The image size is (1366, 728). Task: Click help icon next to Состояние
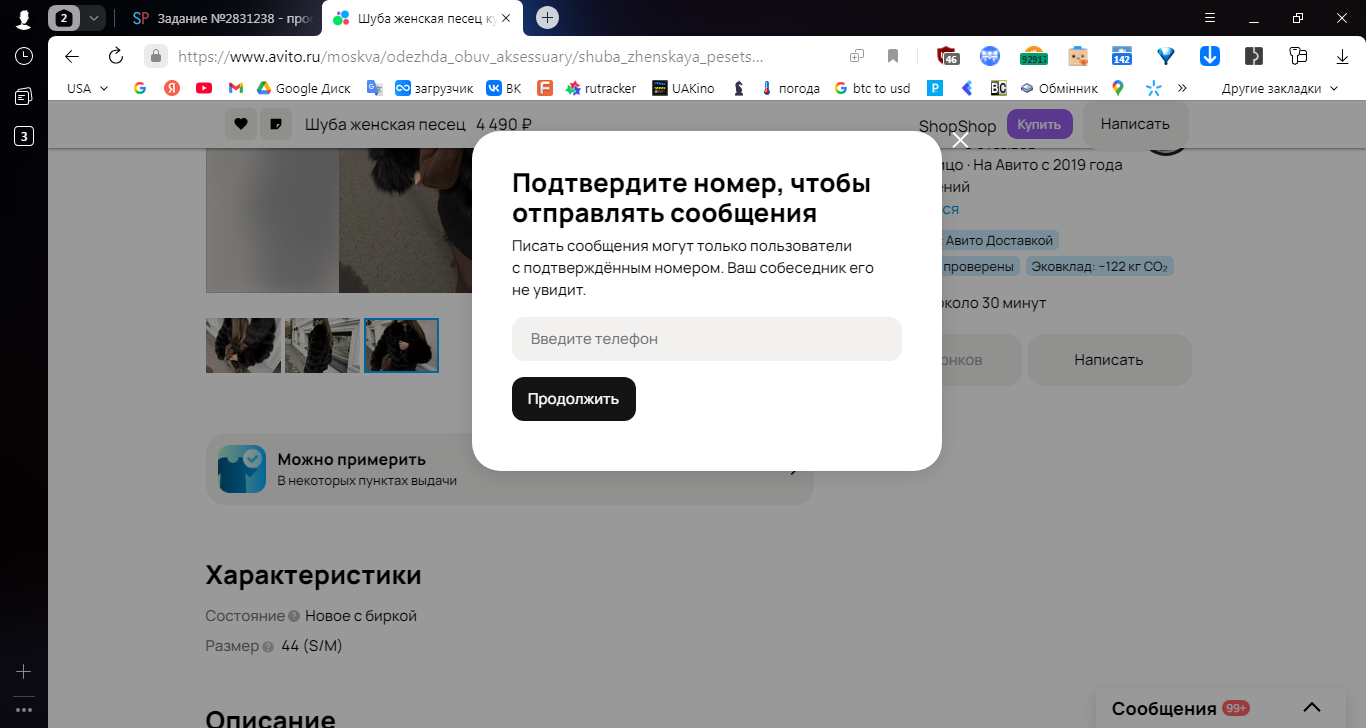pyautogui.click(x=294, y=617)
